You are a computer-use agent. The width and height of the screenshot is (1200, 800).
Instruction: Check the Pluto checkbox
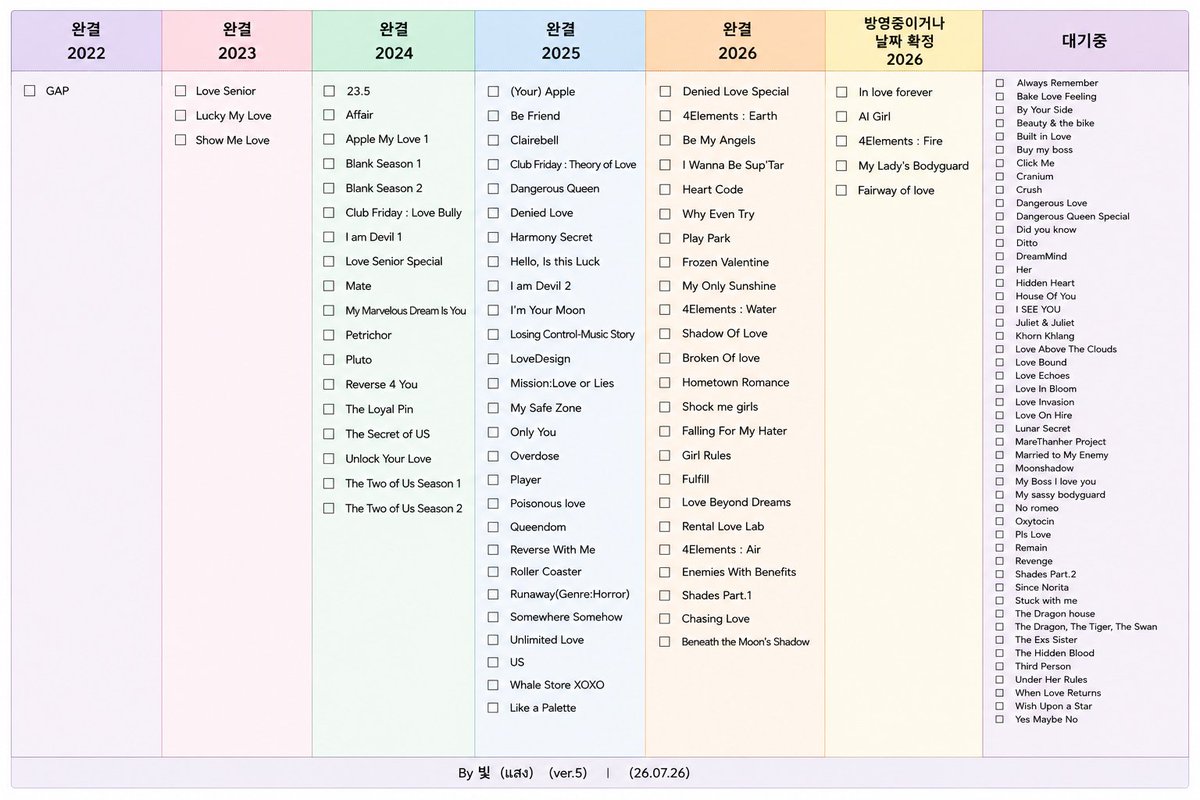329,360
